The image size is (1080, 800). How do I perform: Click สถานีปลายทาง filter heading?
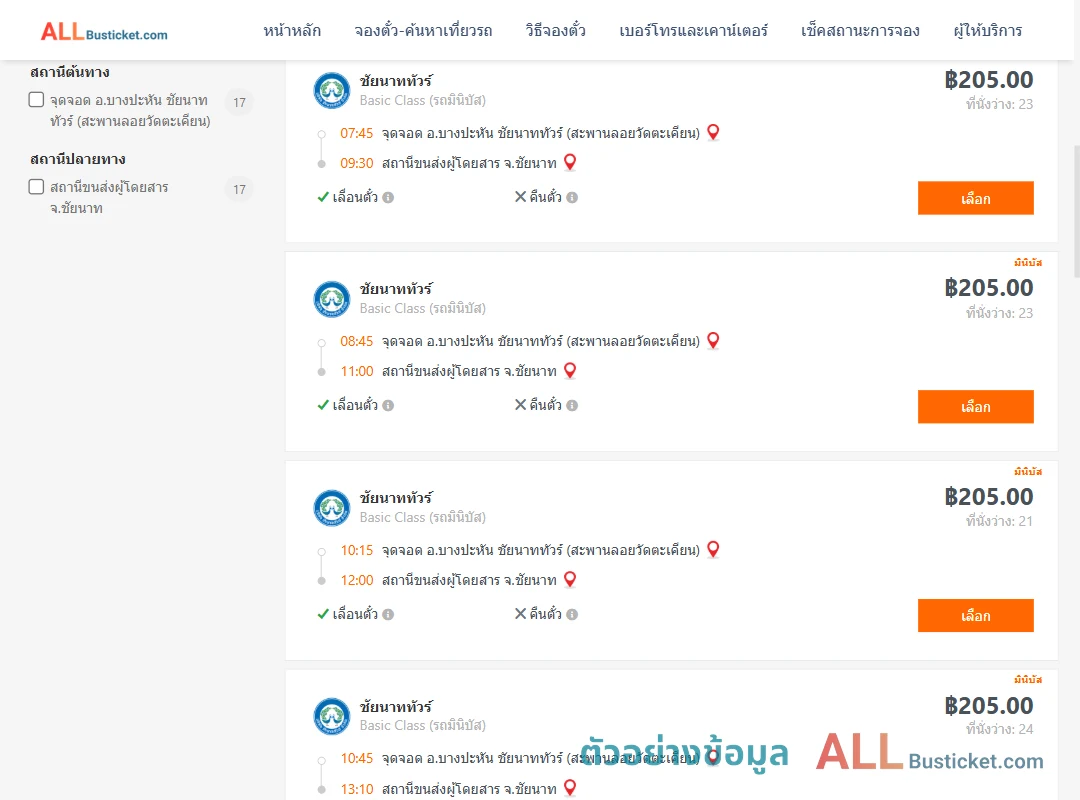78,159
